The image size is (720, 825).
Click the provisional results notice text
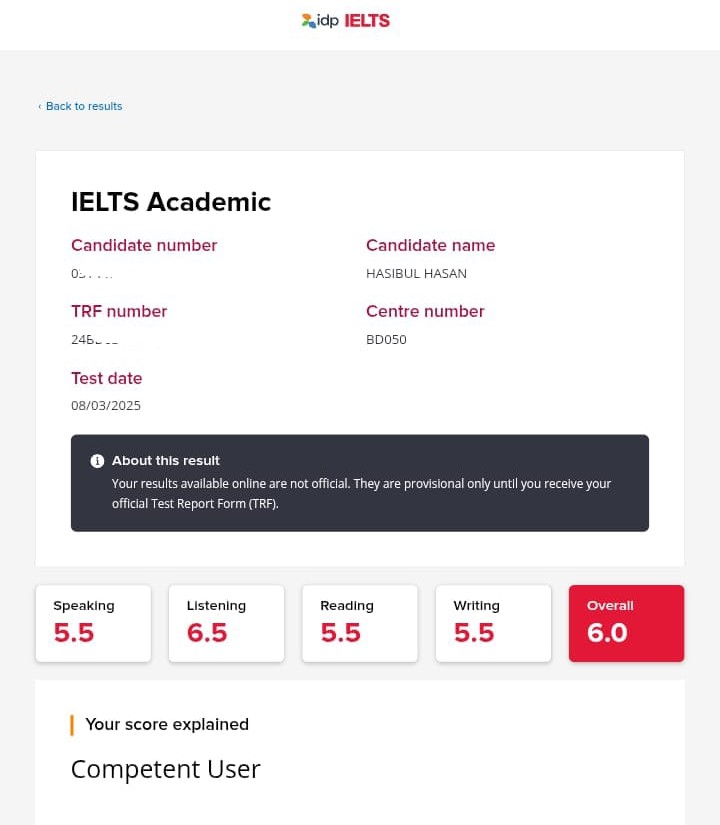coord(361,493)
